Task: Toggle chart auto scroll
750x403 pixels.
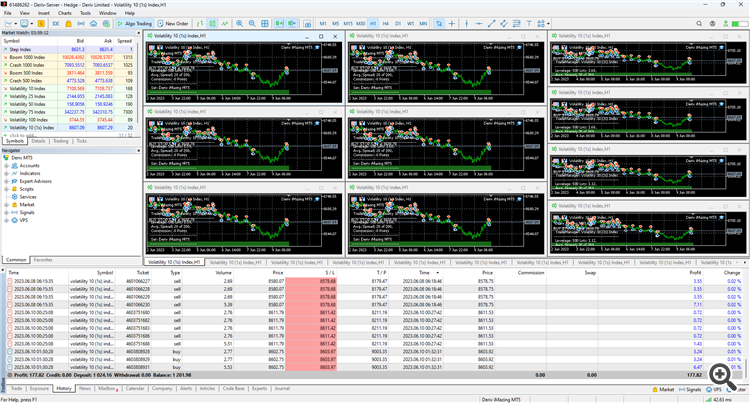Action: pyautogui.click(x=279, y=23)
